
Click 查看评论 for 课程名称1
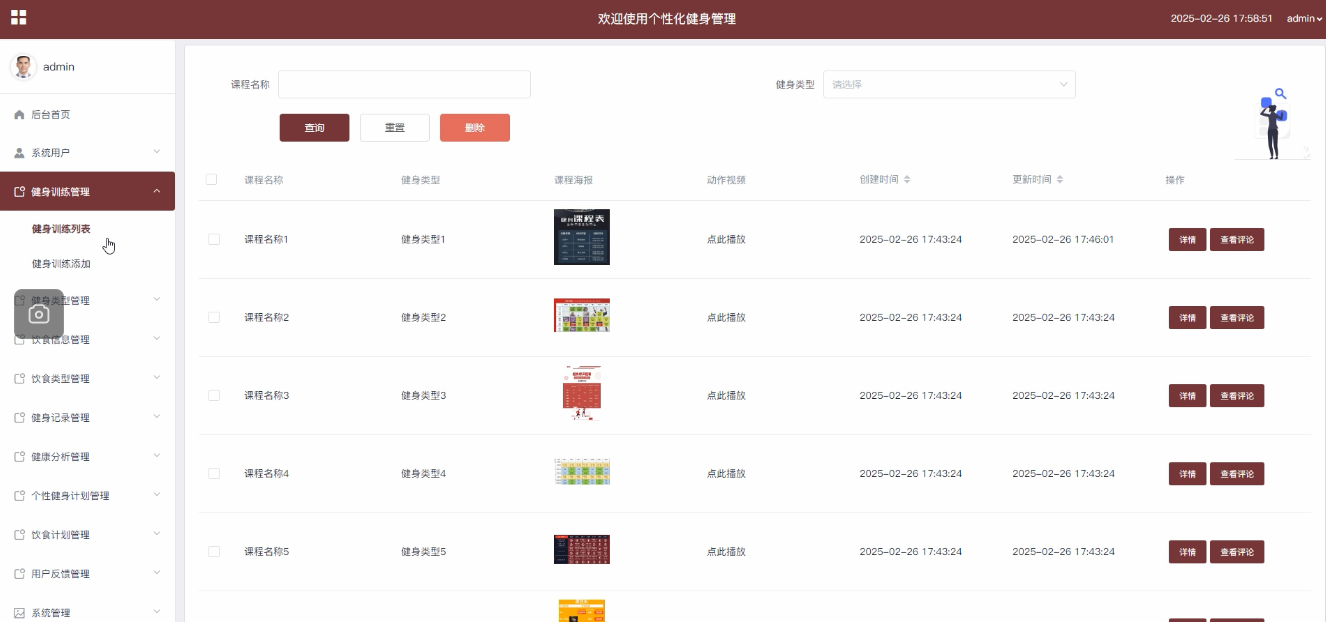(1237, 240)
